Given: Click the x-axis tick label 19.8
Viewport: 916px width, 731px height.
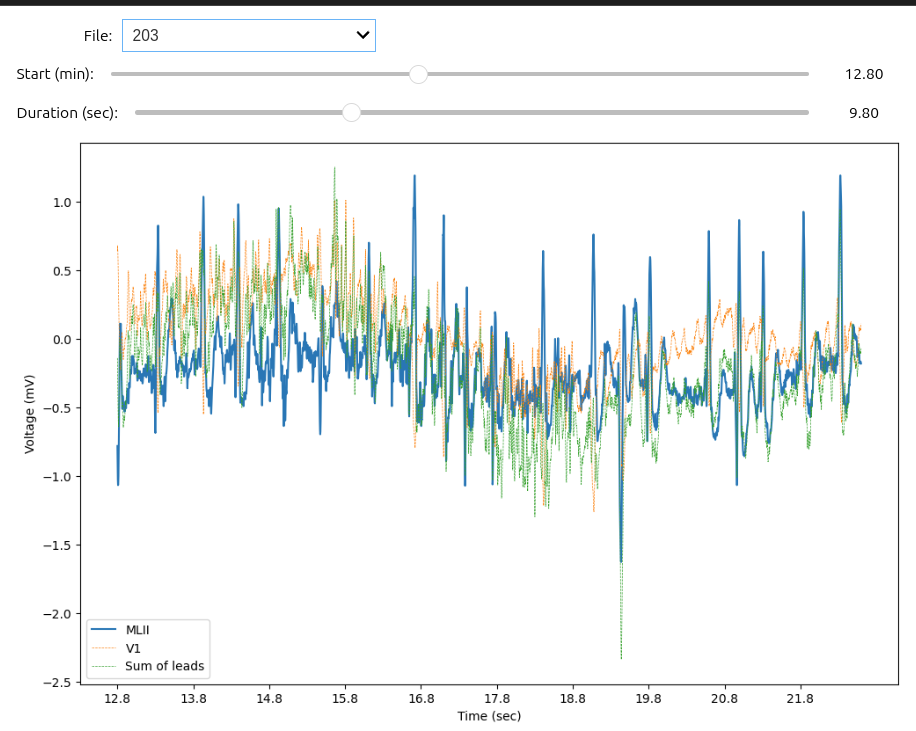Looking at the screenshot, I should [648, 699].
